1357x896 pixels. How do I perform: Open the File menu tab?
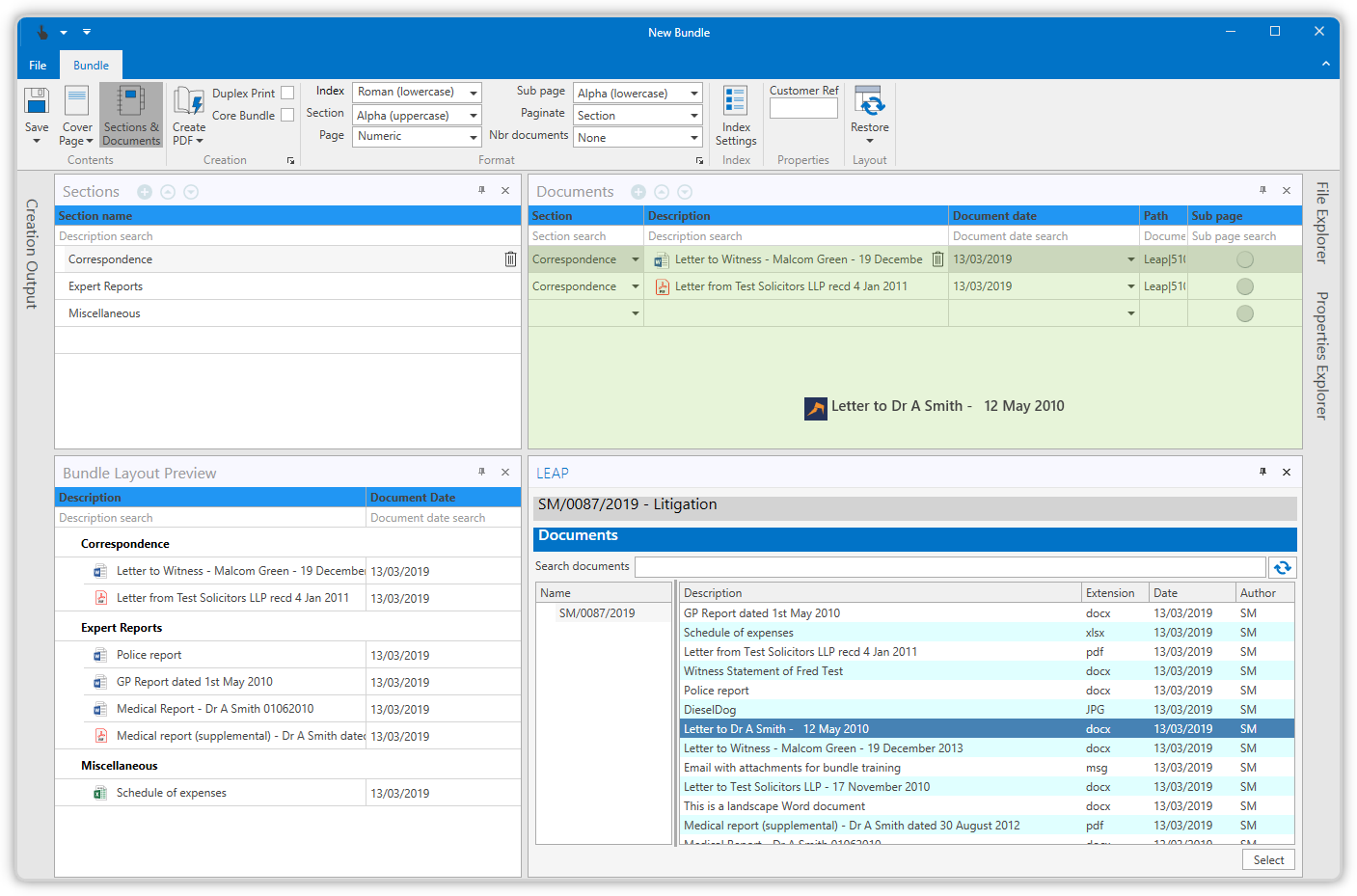(x=38, y=66)
